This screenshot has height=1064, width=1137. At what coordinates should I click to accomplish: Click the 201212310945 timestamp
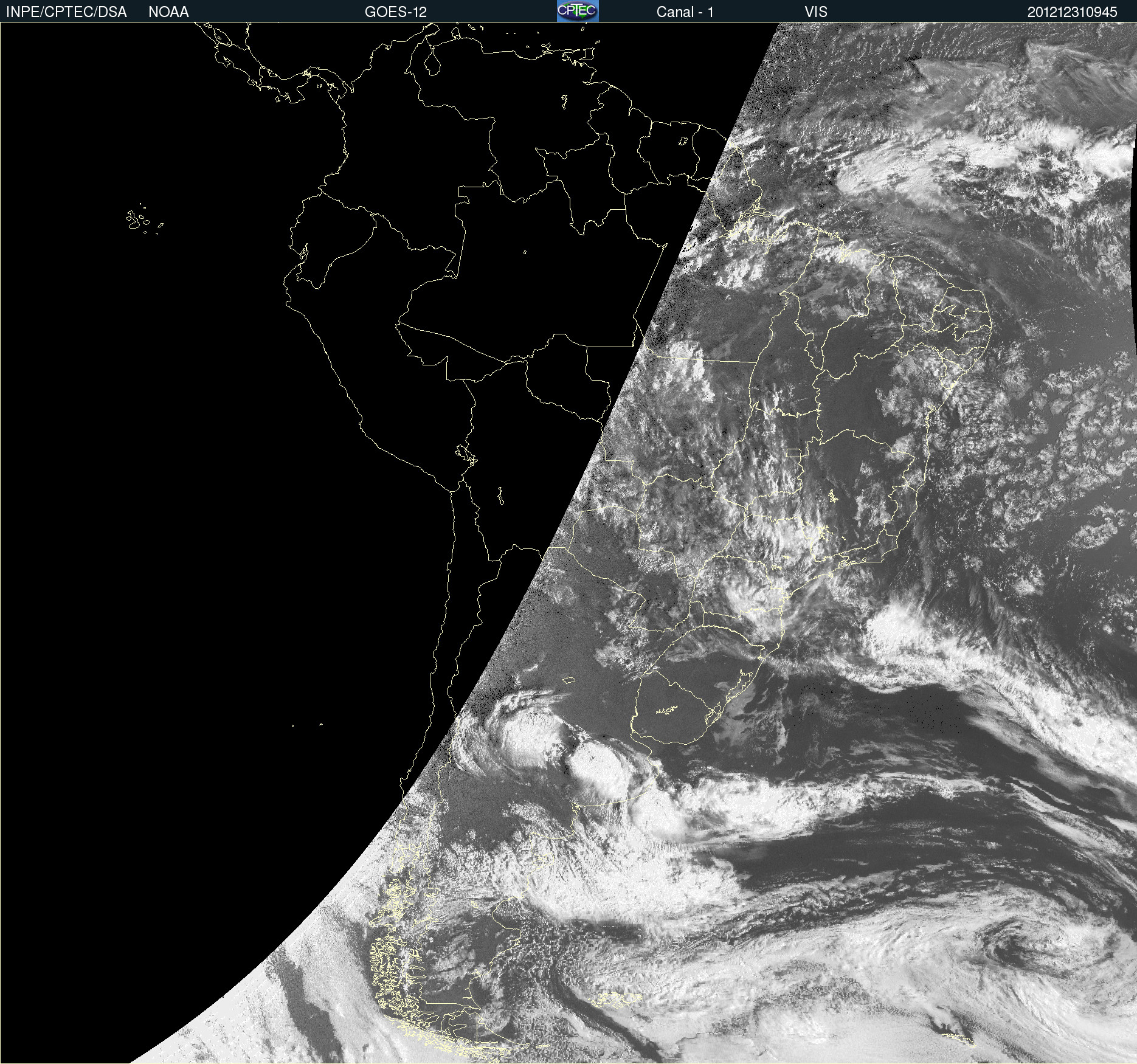[x=1073, y=12]
